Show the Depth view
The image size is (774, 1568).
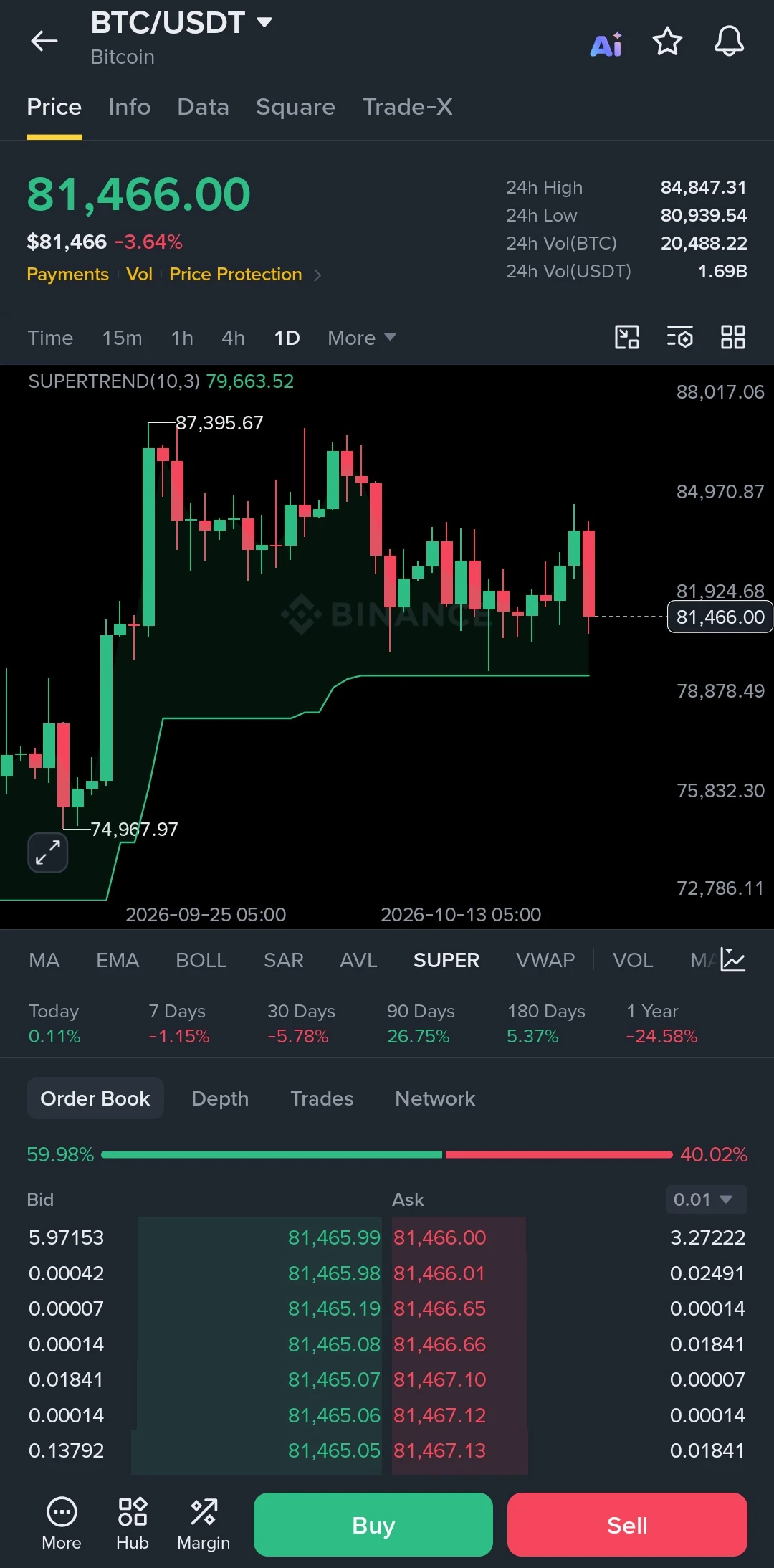tap(220, 1098)
